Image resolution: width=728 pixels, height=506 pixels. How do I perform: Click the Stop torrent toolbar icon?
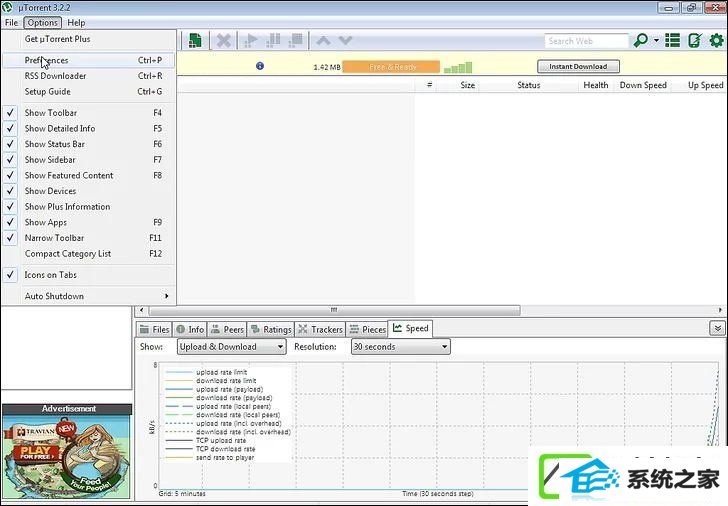pos(295,41)
